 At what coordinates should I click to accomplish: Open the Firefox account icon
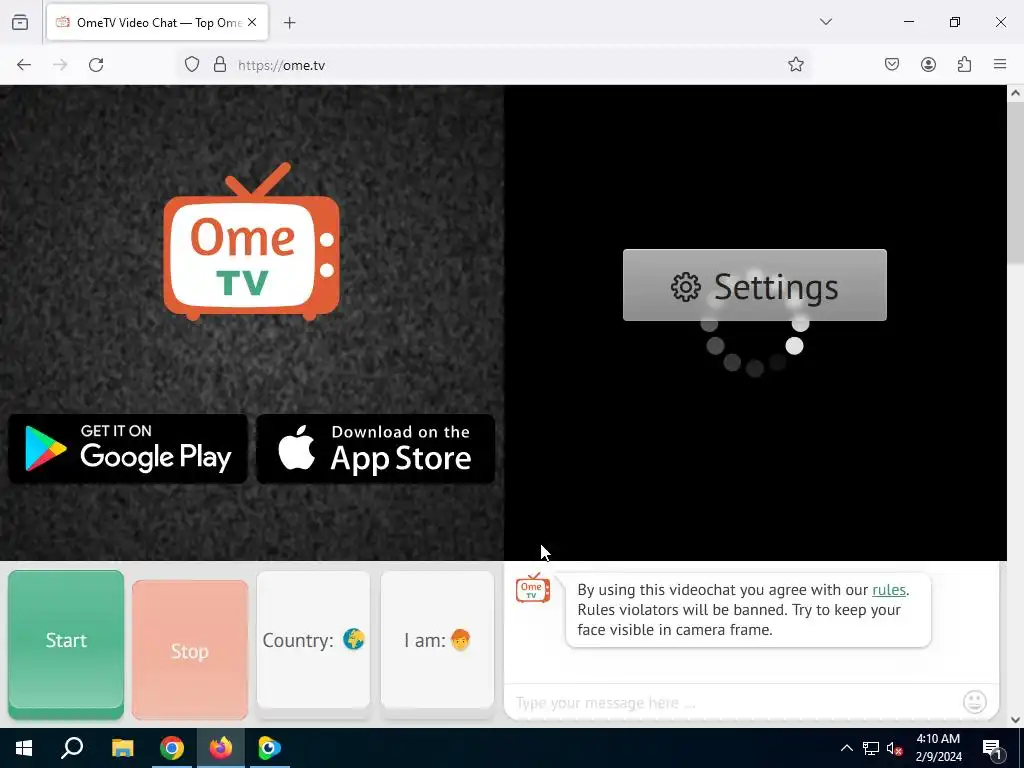pos(928,65)
